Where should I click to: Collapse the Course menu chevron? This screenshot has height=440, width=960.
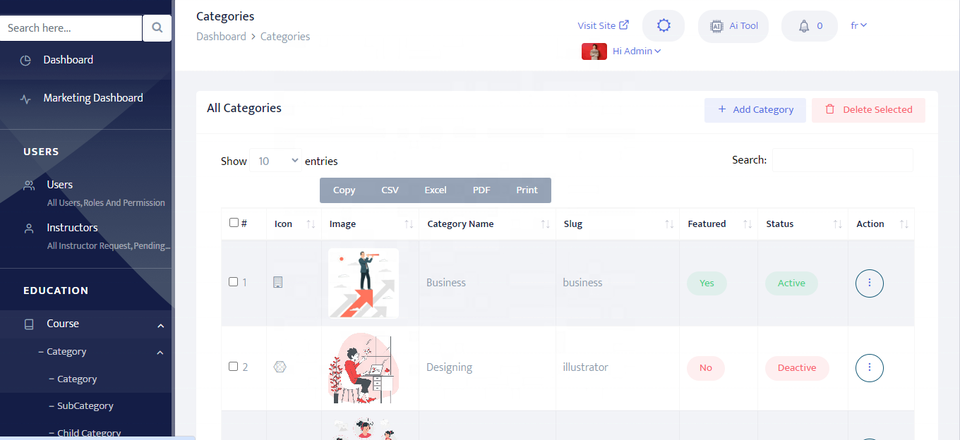pos(160,326)
